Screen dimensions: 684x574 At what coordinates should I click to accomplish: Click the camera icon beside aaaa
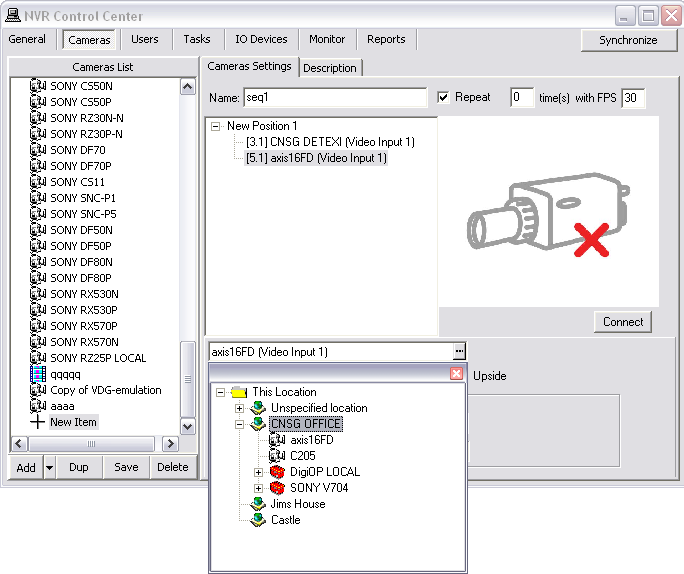tap(38, 406)
